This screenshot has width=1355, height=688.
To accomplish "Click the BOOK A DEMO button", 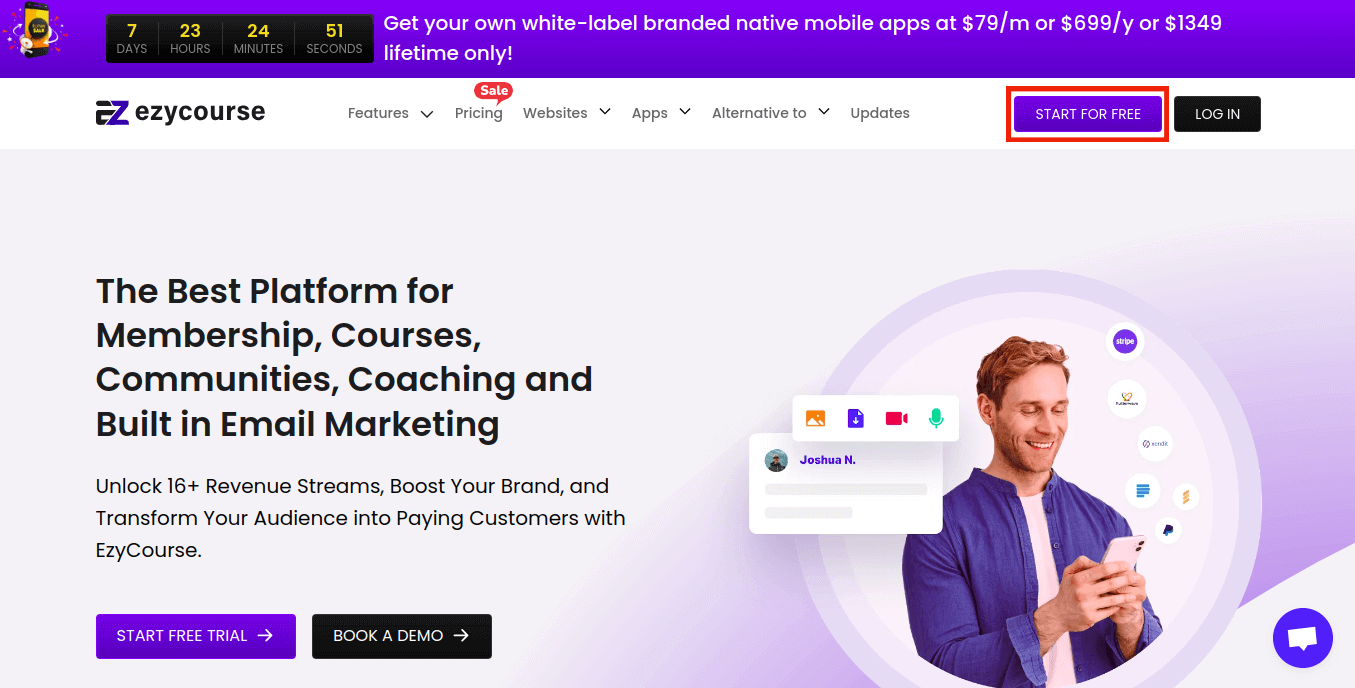I will (x=402, y=636).
